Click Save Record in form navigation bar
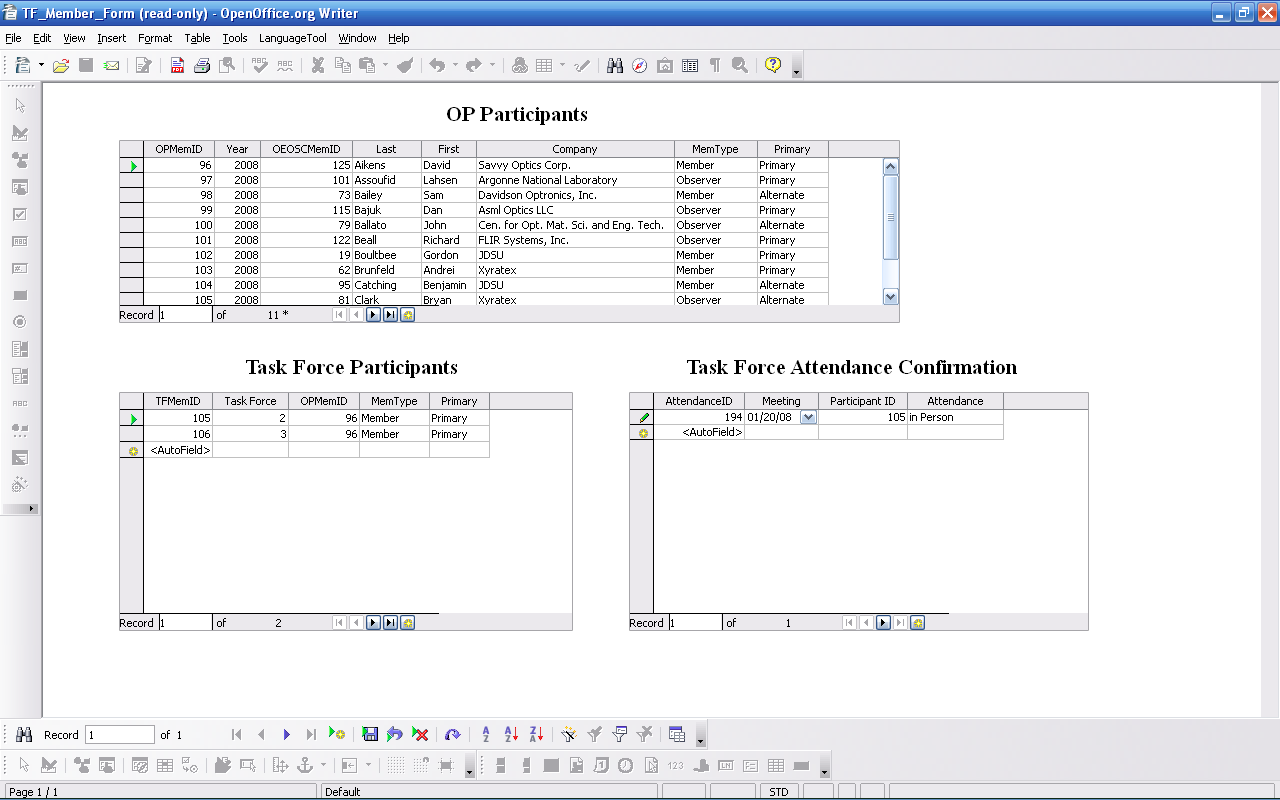This screenshot has width=1280, height=800. click(370, 735)
